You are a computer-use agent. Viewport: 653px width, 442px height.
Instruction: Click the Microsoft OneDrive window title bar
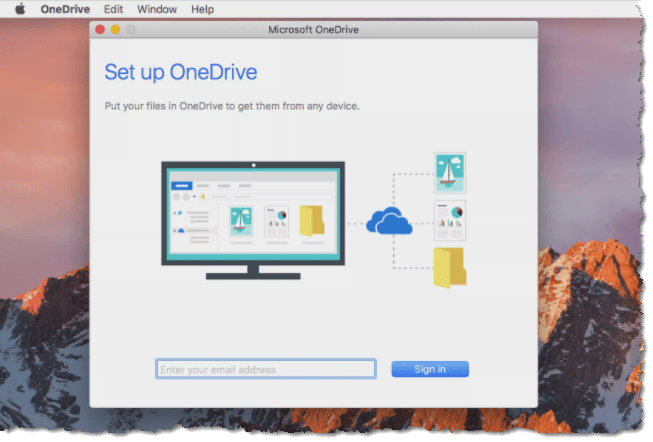point(313,30)
